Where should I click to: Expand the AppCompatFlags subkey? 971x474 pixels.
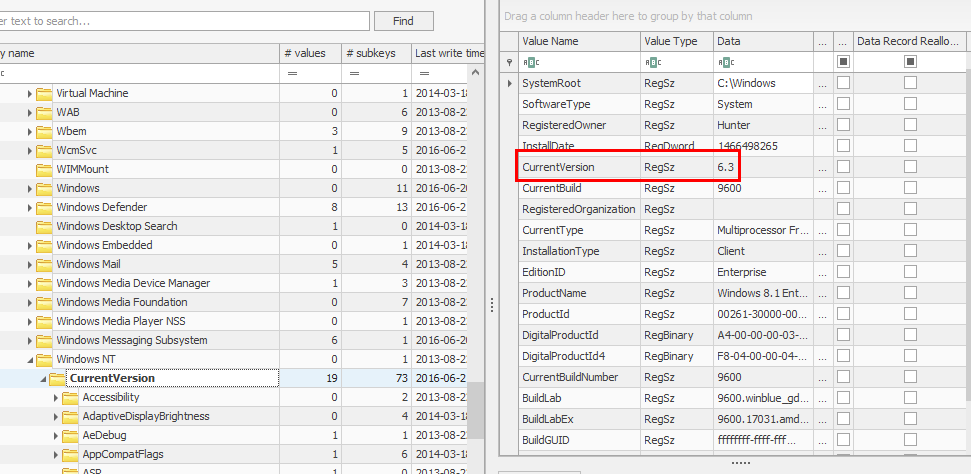click(x=56, y=454)
